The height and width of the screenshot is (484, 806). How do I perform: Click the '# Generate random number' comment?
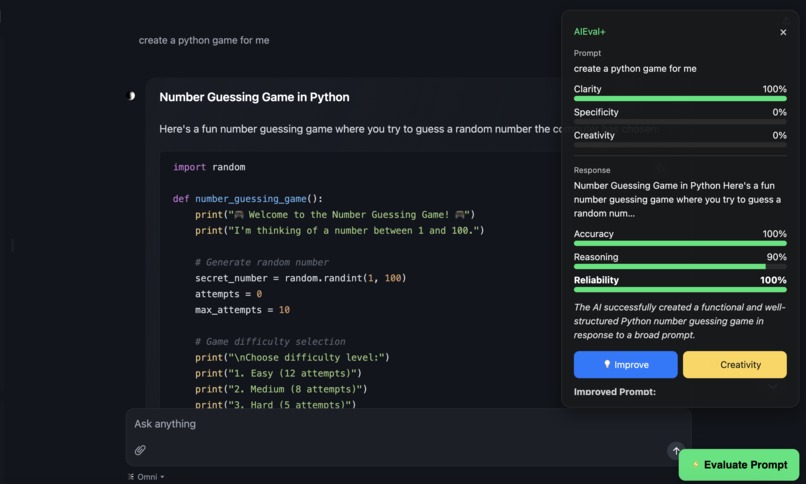pos(262,262)
